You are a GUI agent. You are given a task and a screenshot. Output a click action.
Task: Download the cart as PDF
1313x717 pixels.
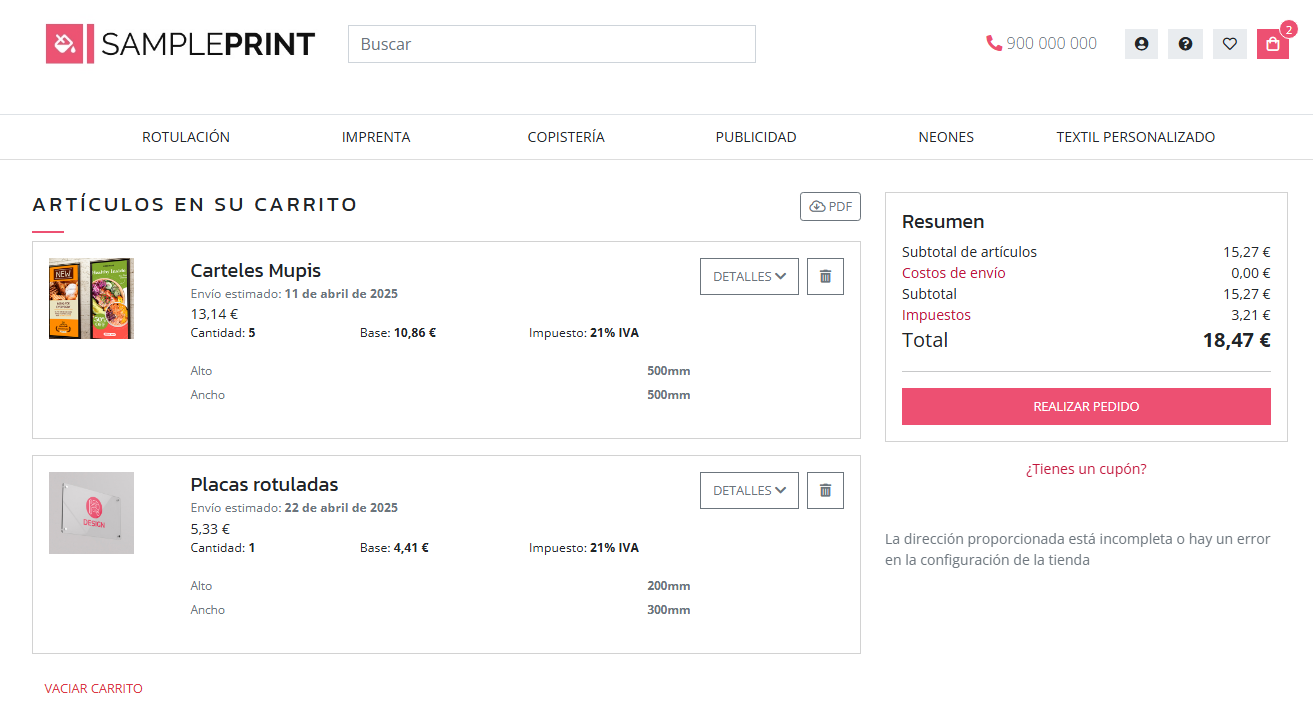pos(830,207)
